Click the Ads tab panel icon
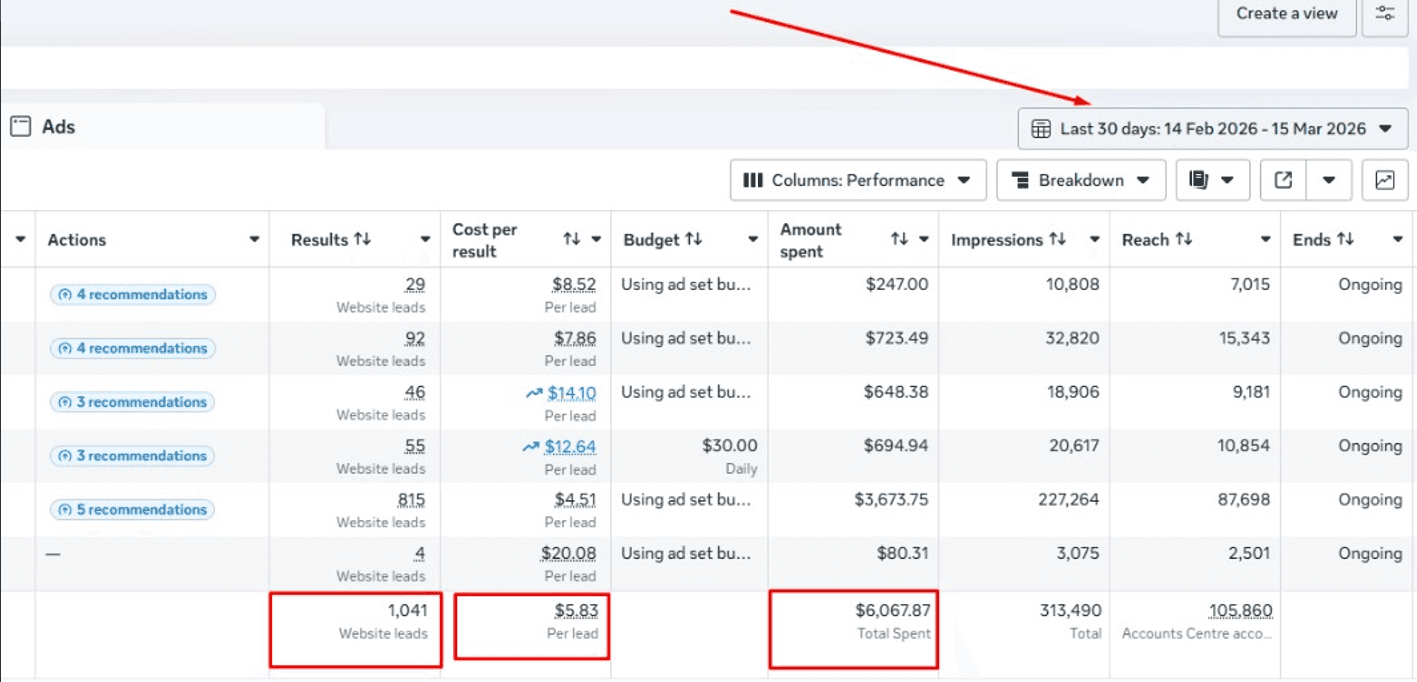This screenshot has height=682, width=1417. [x=20, y=127]
